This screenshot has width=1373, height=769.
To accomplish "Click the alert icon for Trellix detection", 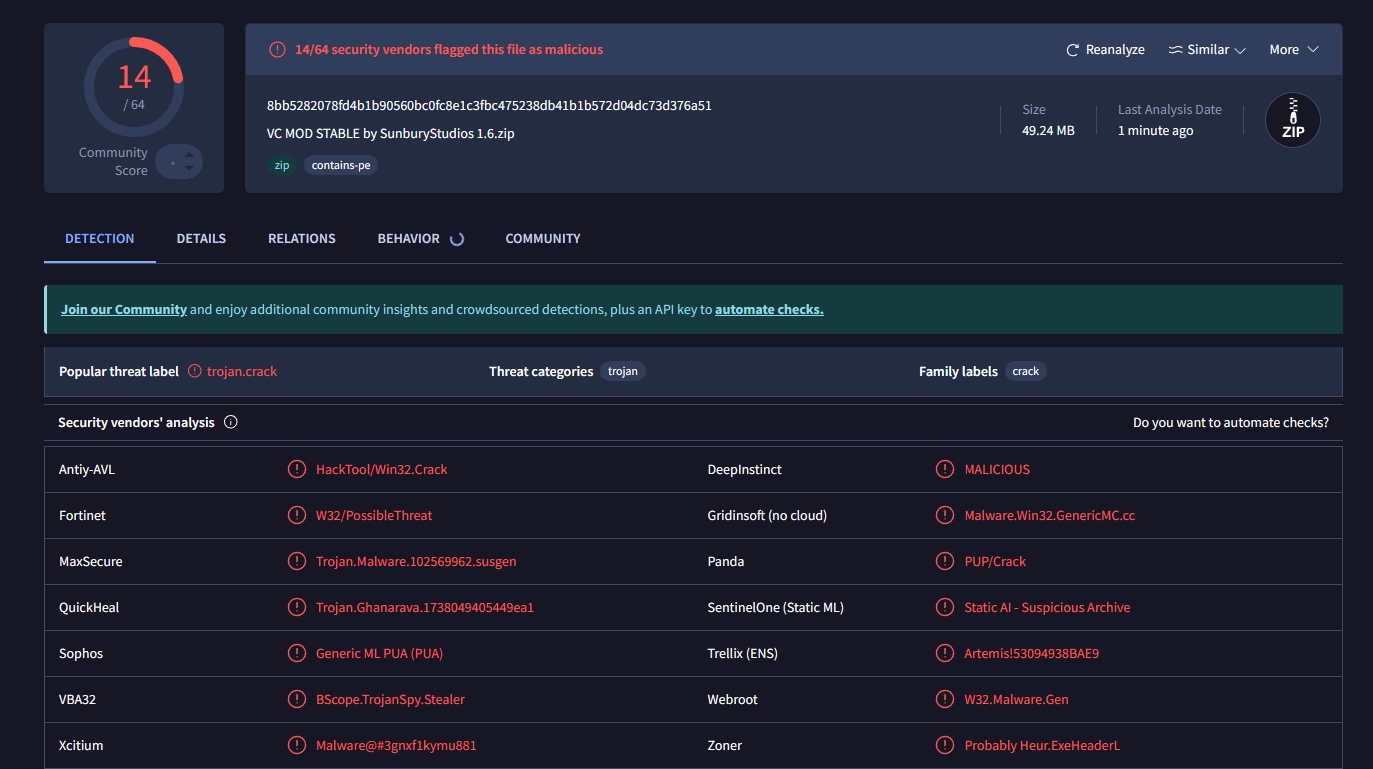I will [945, 653].
